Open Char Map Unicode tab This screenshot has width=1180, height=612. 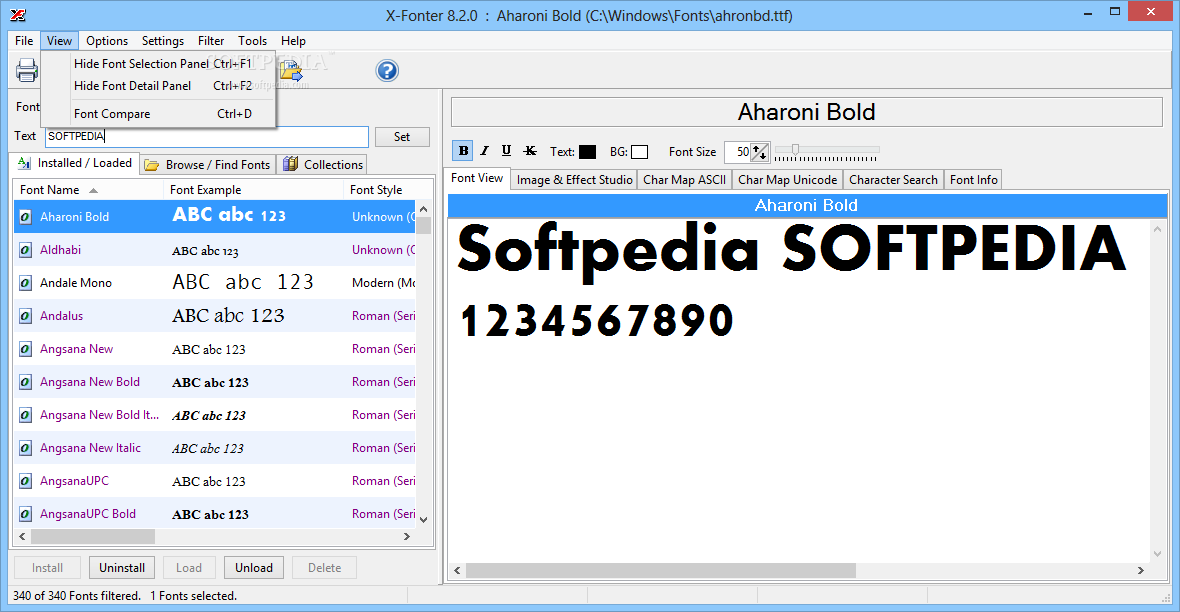pyautogui.click(x=787, y=179)
